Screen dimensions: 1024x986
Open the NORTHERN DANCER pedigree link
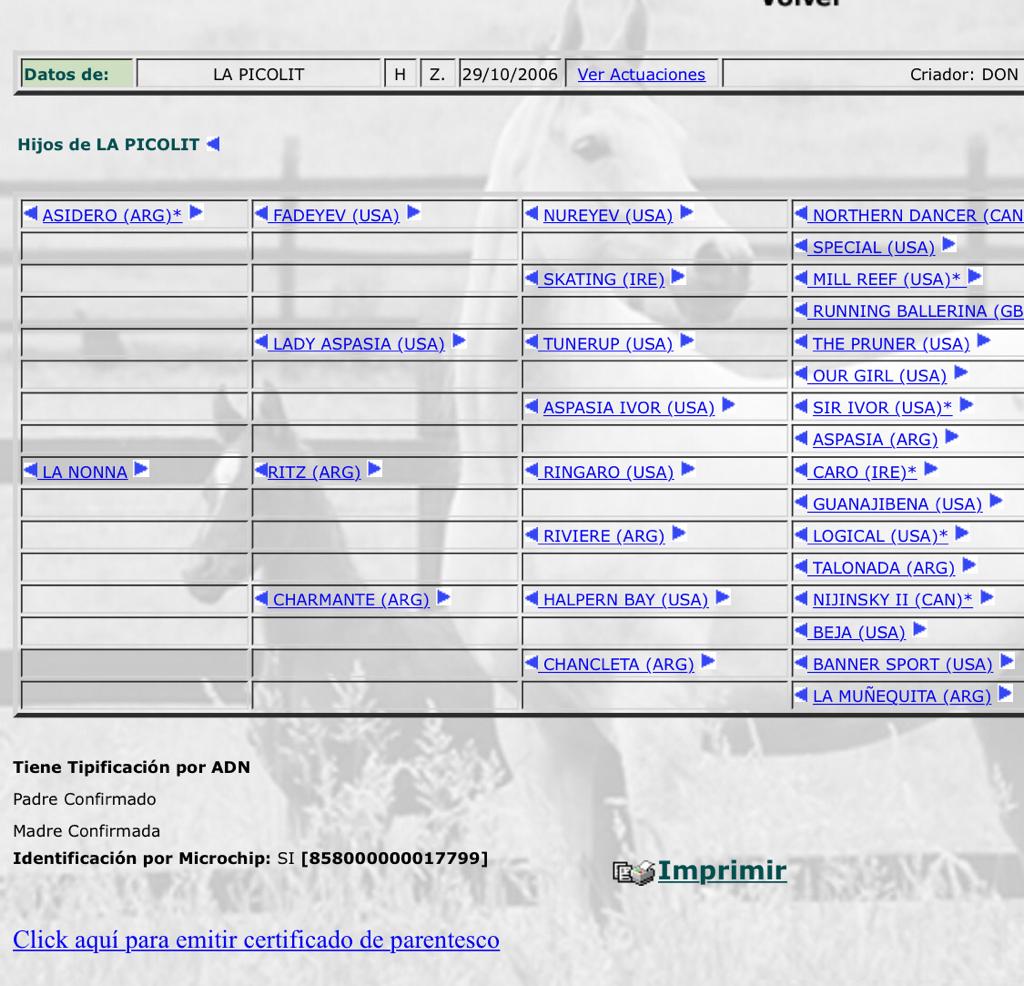point(916,216)
